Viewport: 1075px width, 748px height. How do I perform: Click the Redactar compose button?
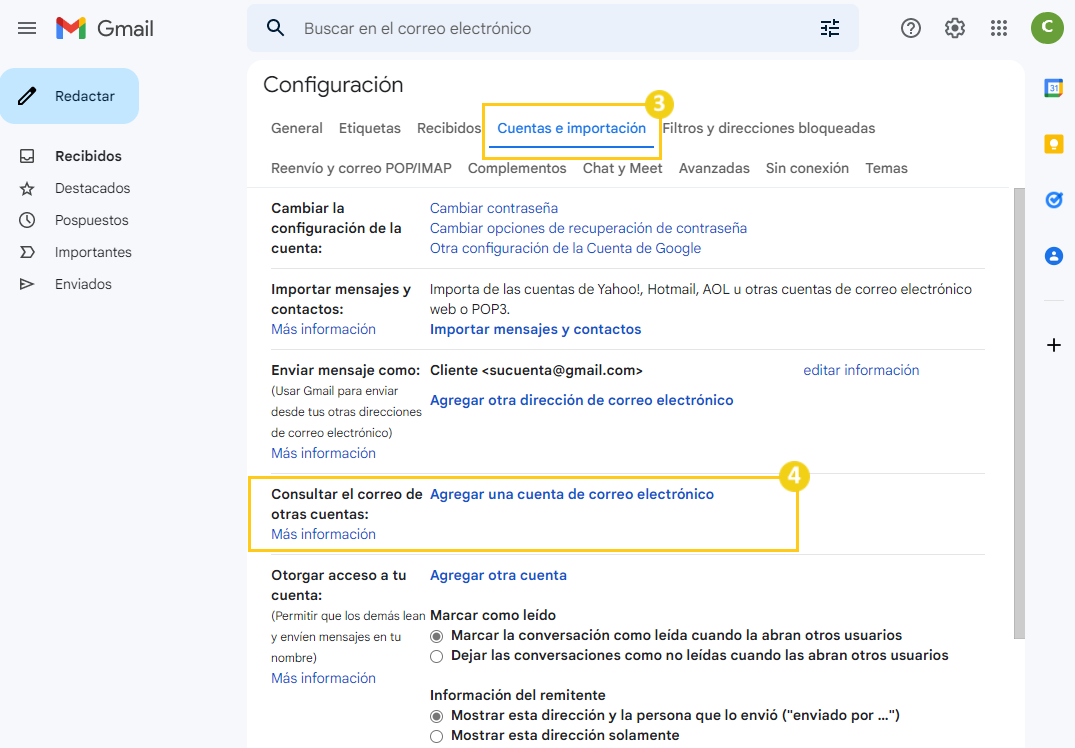click(69, 96)
